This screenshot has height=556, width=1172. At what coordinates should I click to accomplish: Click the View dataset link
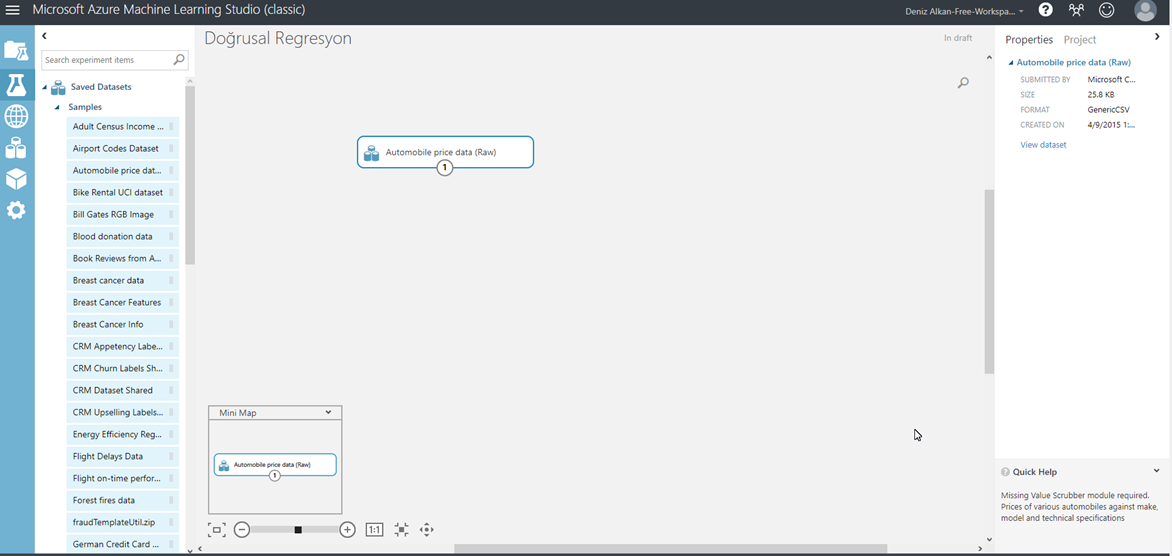(x=1043, y=145)
